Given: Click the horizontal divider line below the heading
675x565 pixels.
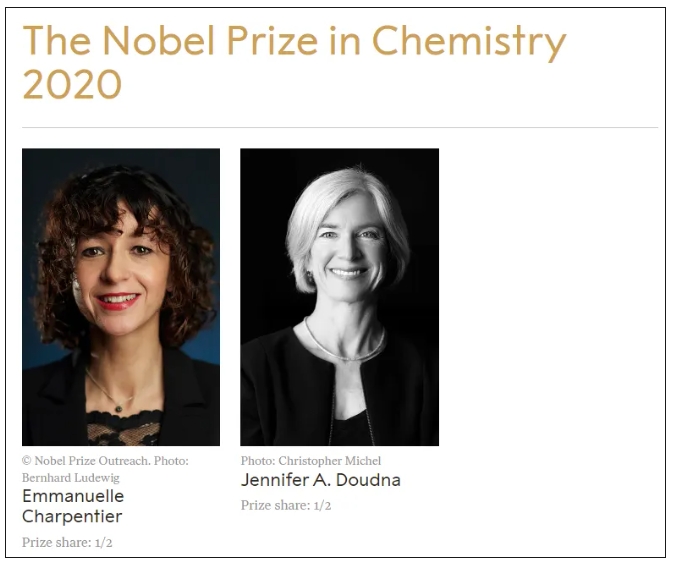Looking at the screenshot, I should pos(340,128).
